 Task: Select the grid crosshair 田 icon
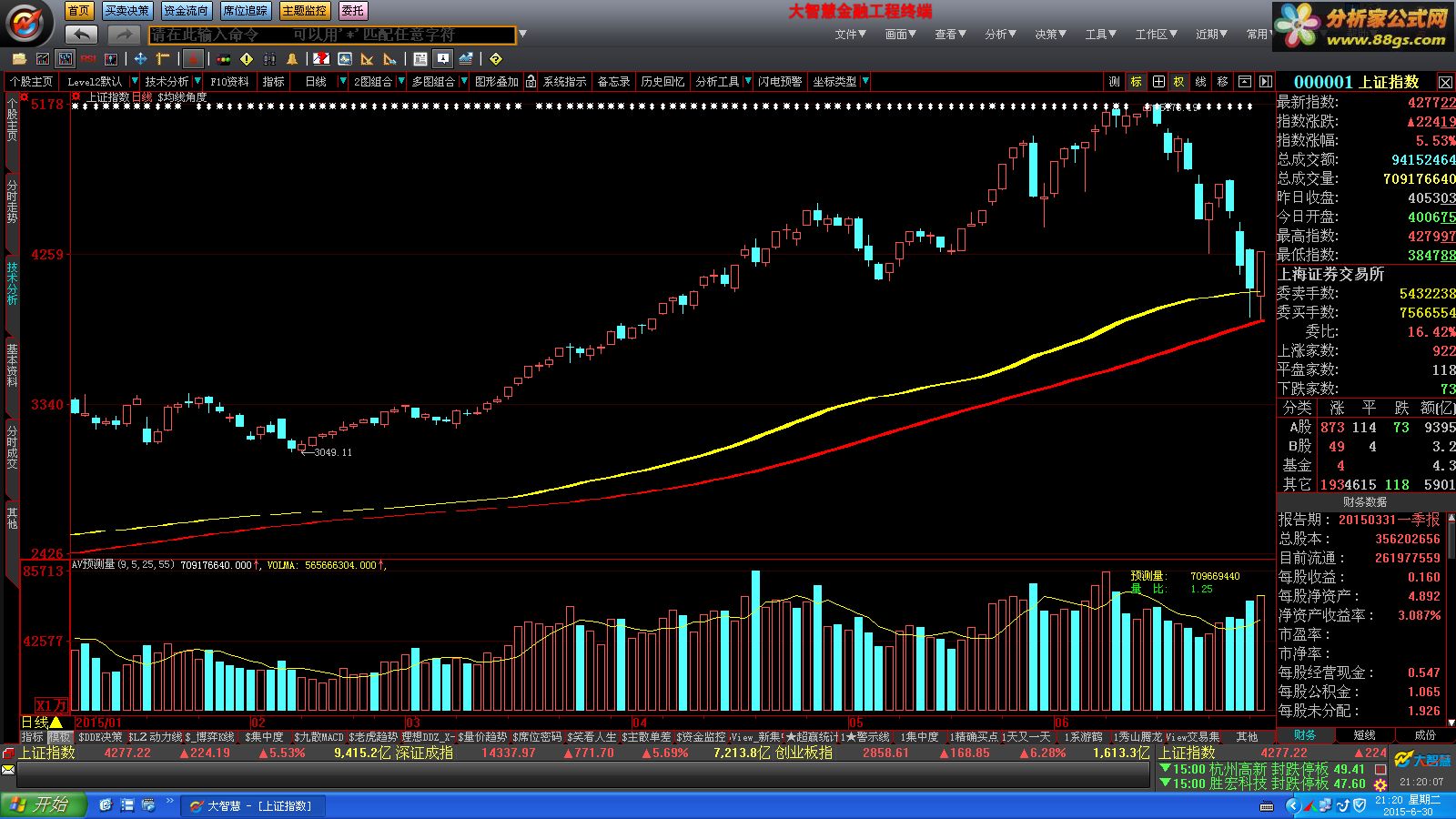1158,81
